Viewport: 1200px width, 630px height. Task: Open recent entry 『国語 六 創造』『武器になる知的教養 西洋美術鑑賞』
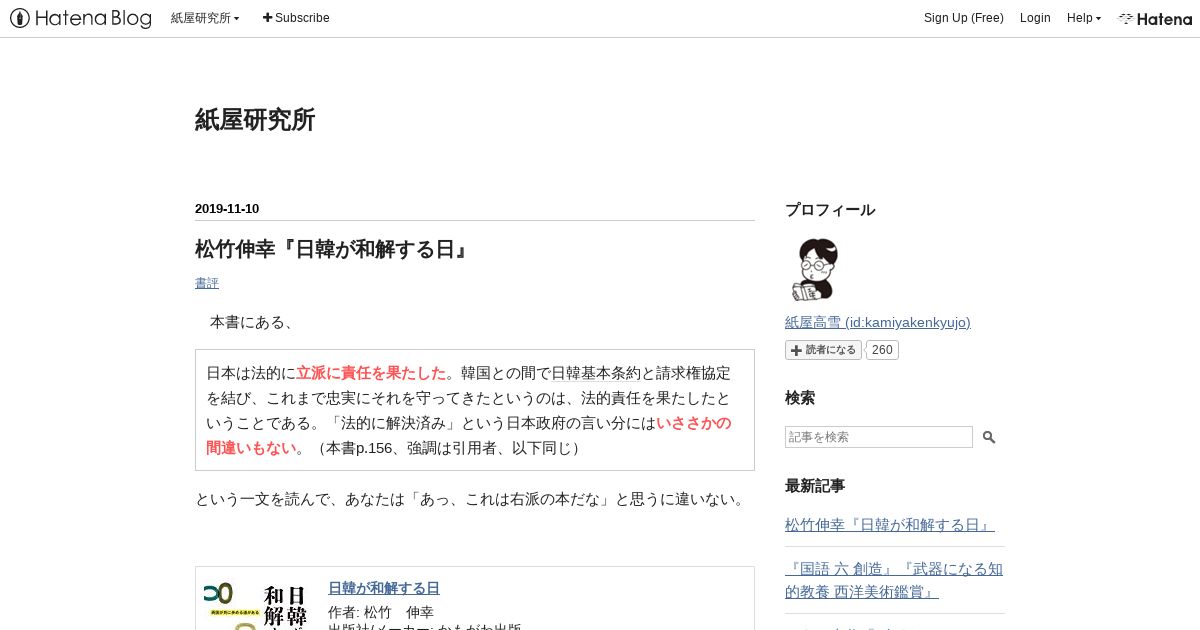pyautogui.click(x=894, y=580)
